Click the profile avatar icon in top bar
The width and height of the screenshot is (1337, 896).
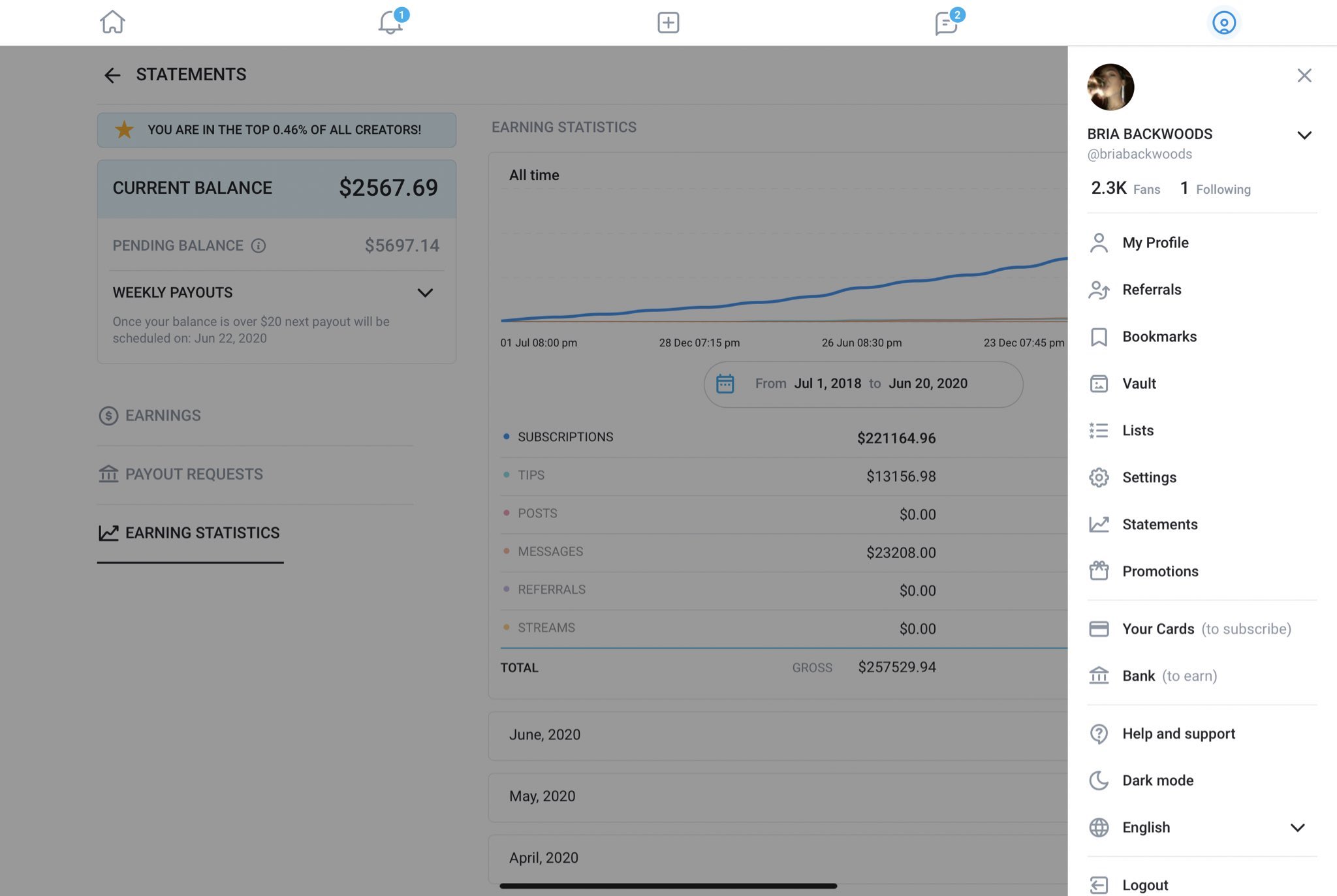[1223, 23]
